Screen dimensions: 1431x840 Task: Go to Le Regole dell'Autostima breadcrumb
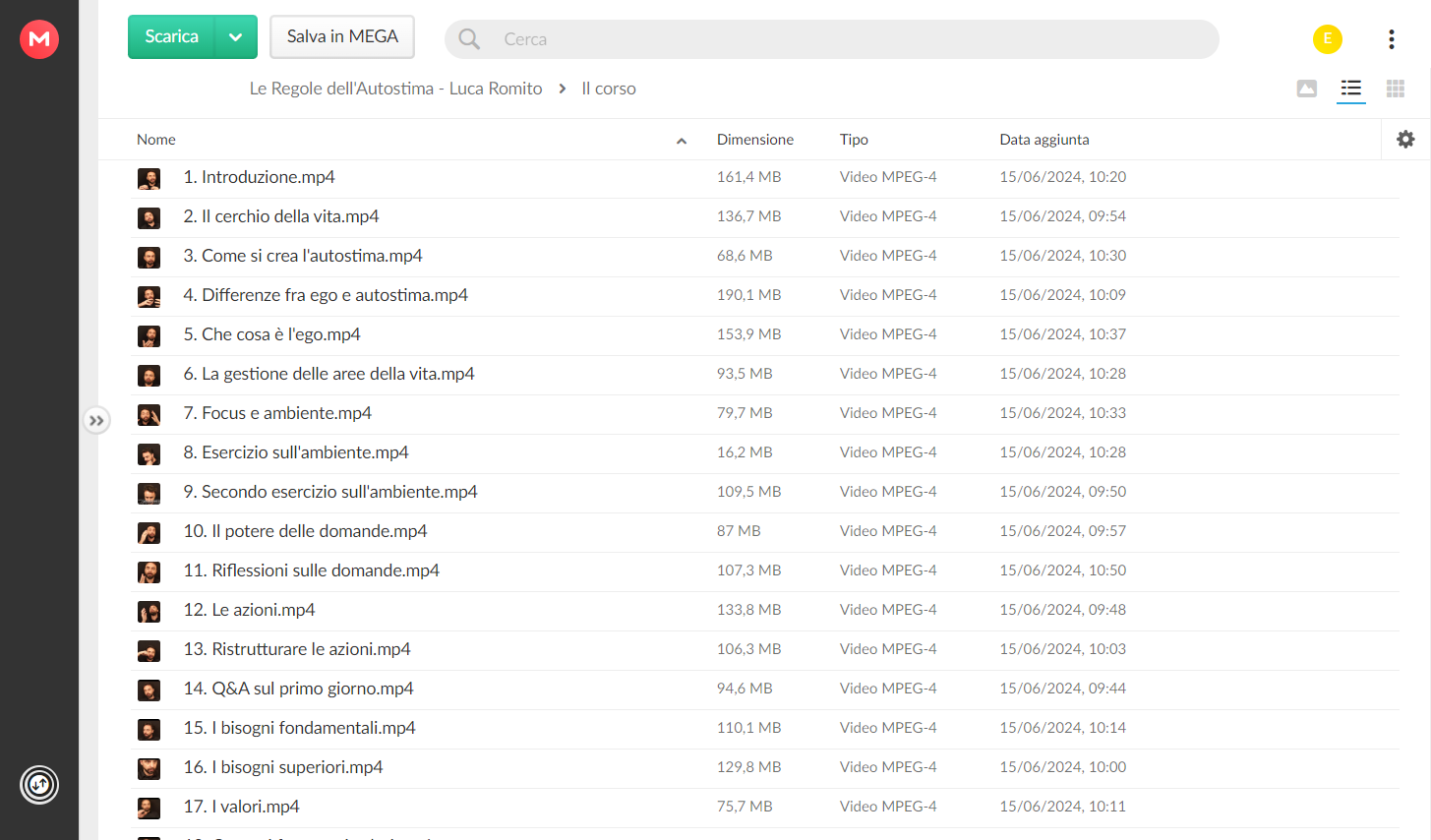tap(395, 89)
